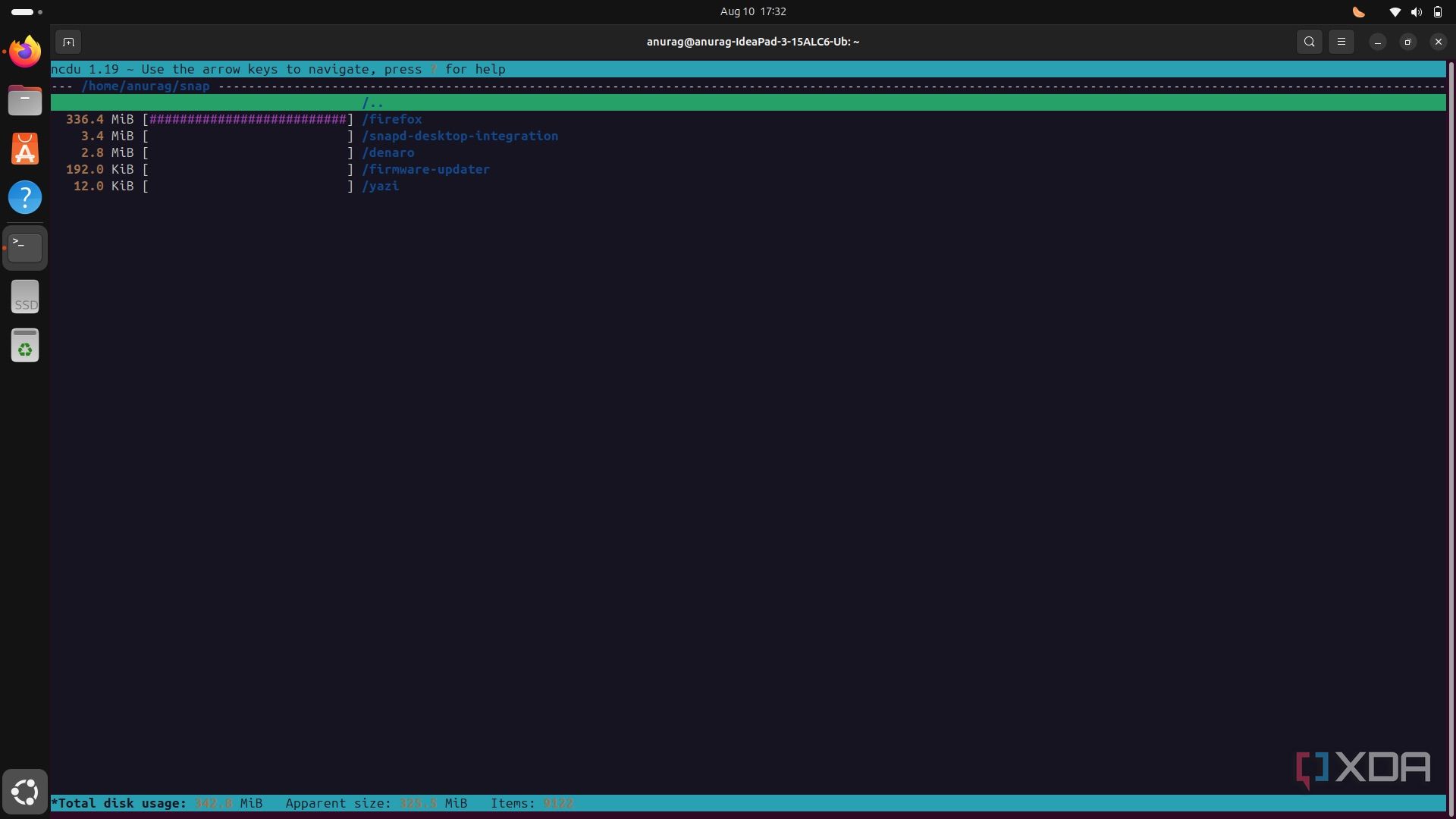Select the /snapd-desktop-integration entry

click(460, 136)
